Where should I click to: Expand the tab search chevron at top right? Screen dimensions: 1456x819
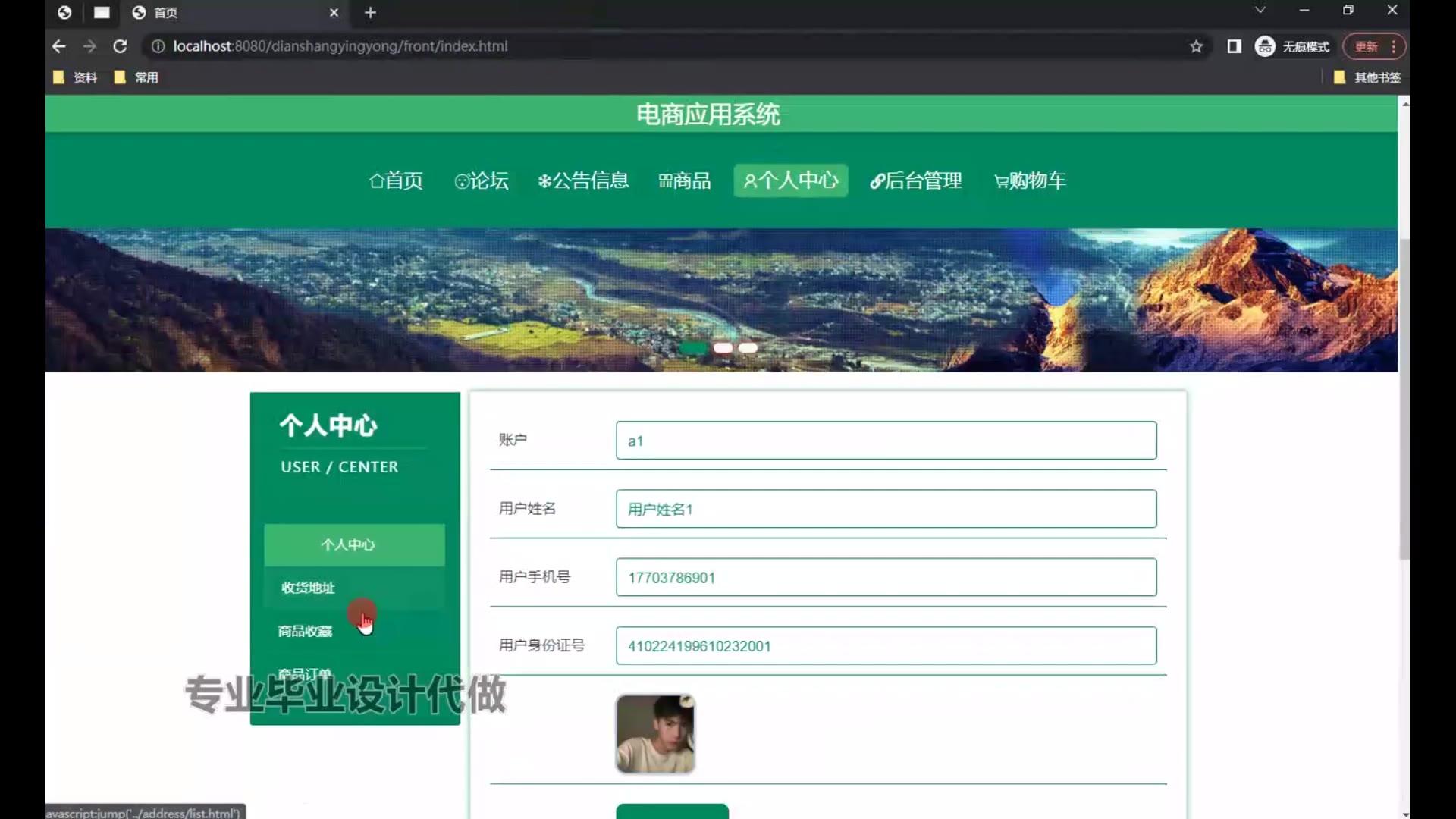click(x=1260, y=11)
